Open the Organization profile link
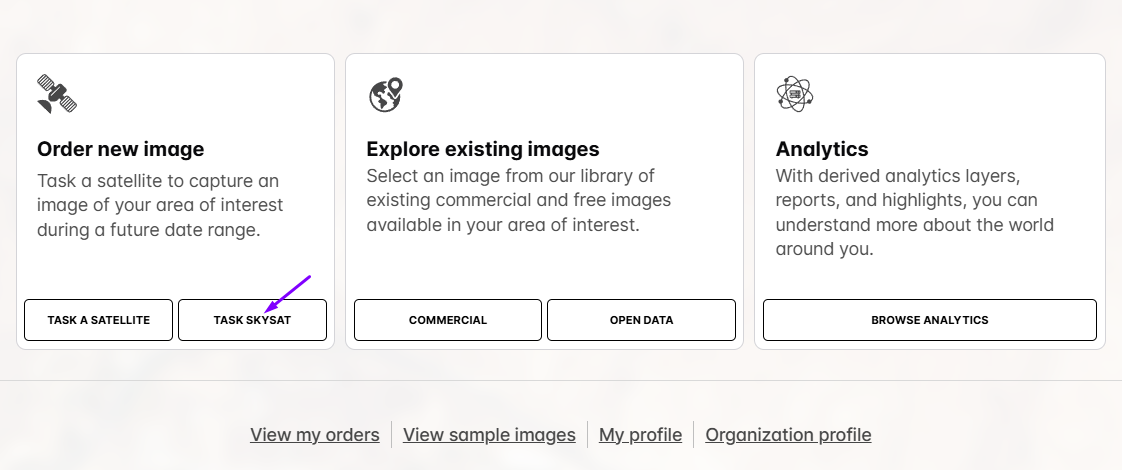Screen dimensions: 1122x470 click(788, 435)
